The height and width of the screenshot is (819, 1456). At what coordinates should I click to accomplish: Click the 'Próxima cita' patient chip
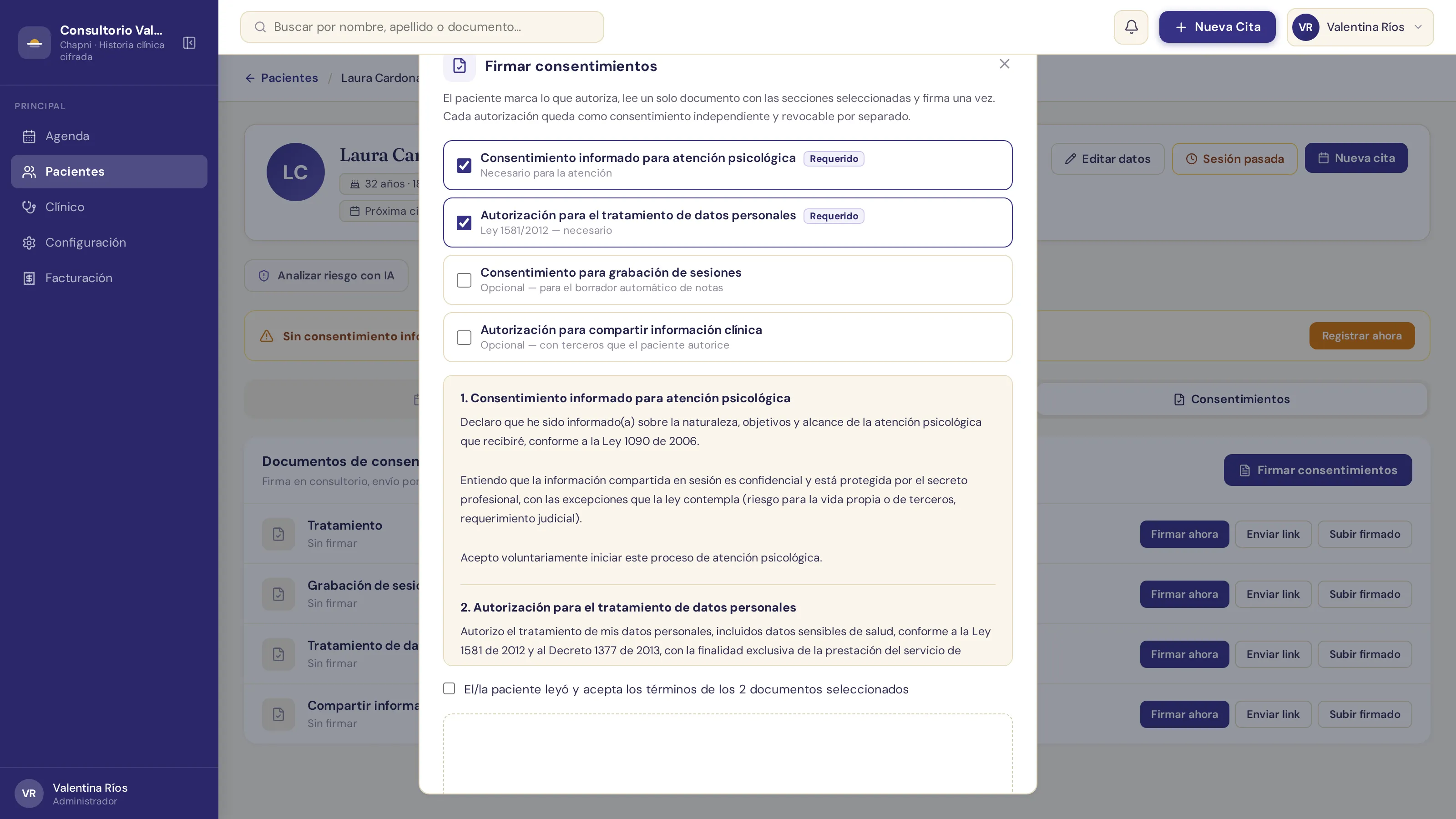[x=379, y=212]
